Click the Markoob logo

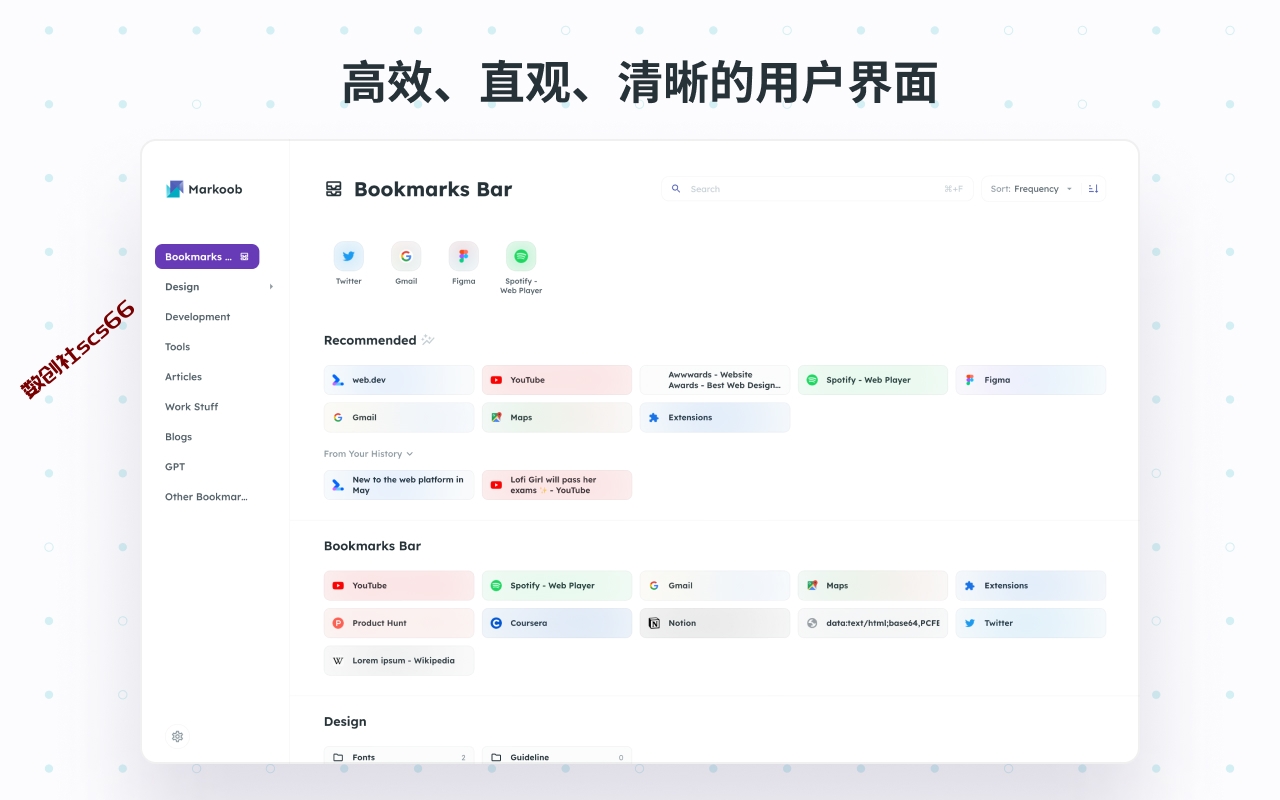pos(204,189)
